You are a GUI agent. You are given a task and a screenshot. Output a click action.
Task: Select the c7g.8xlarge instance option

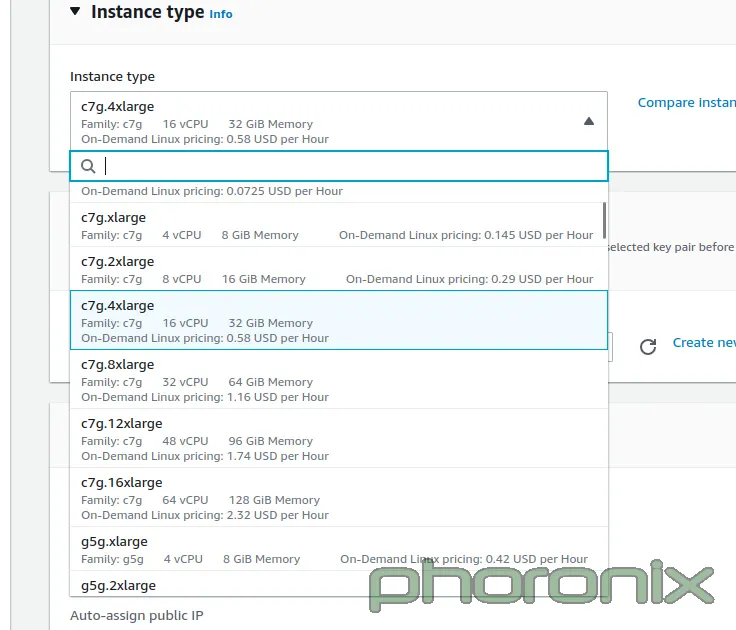(339, 379)
